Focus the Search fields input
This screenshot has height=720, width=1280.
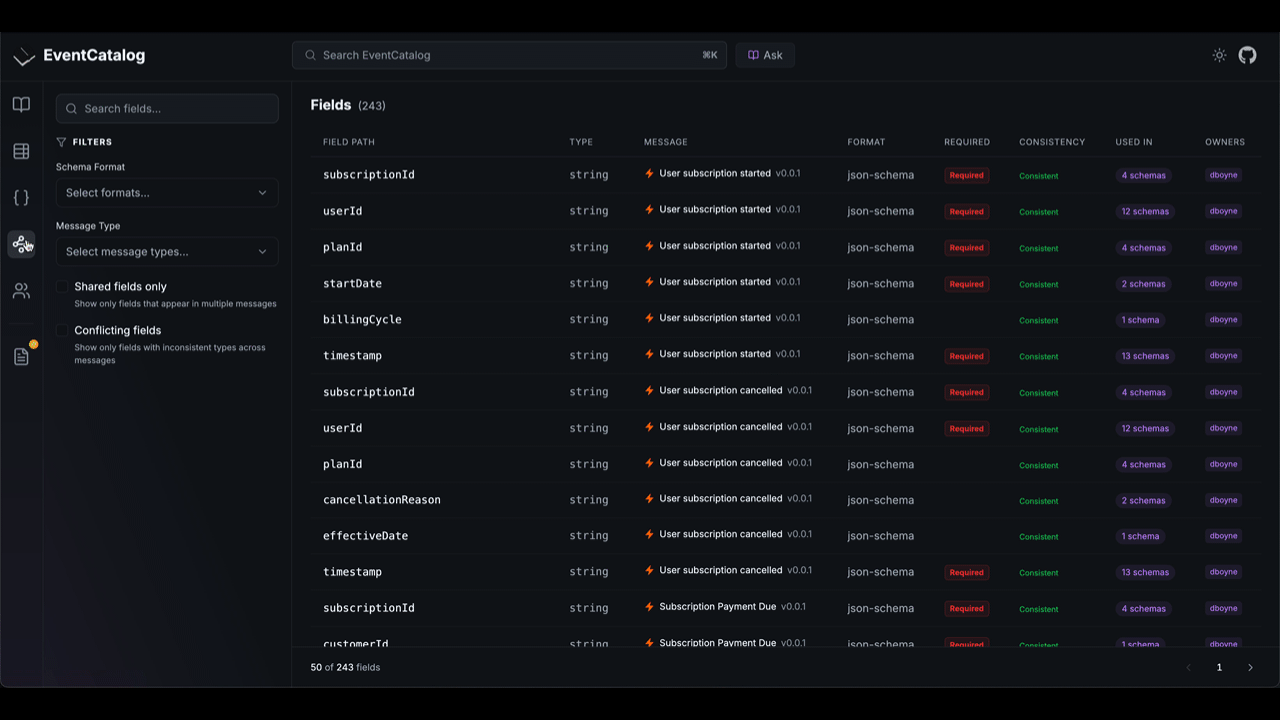(x=167, y=108)
